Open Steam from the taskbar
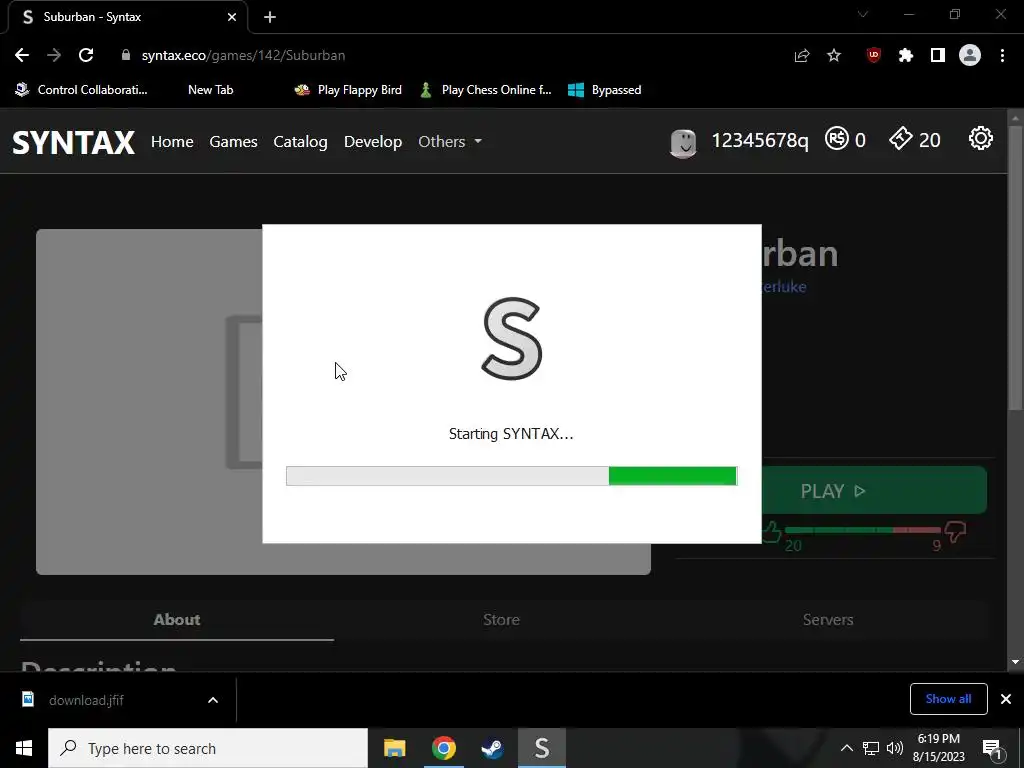This screenshot has width=1024, height=768. coord(492,748)
